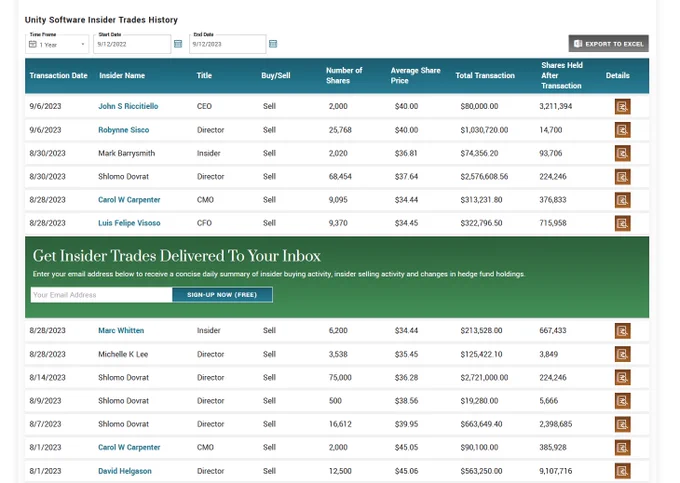Select the 75,000 number of shares cell
The image size is (680, 483).
(340, 378)
